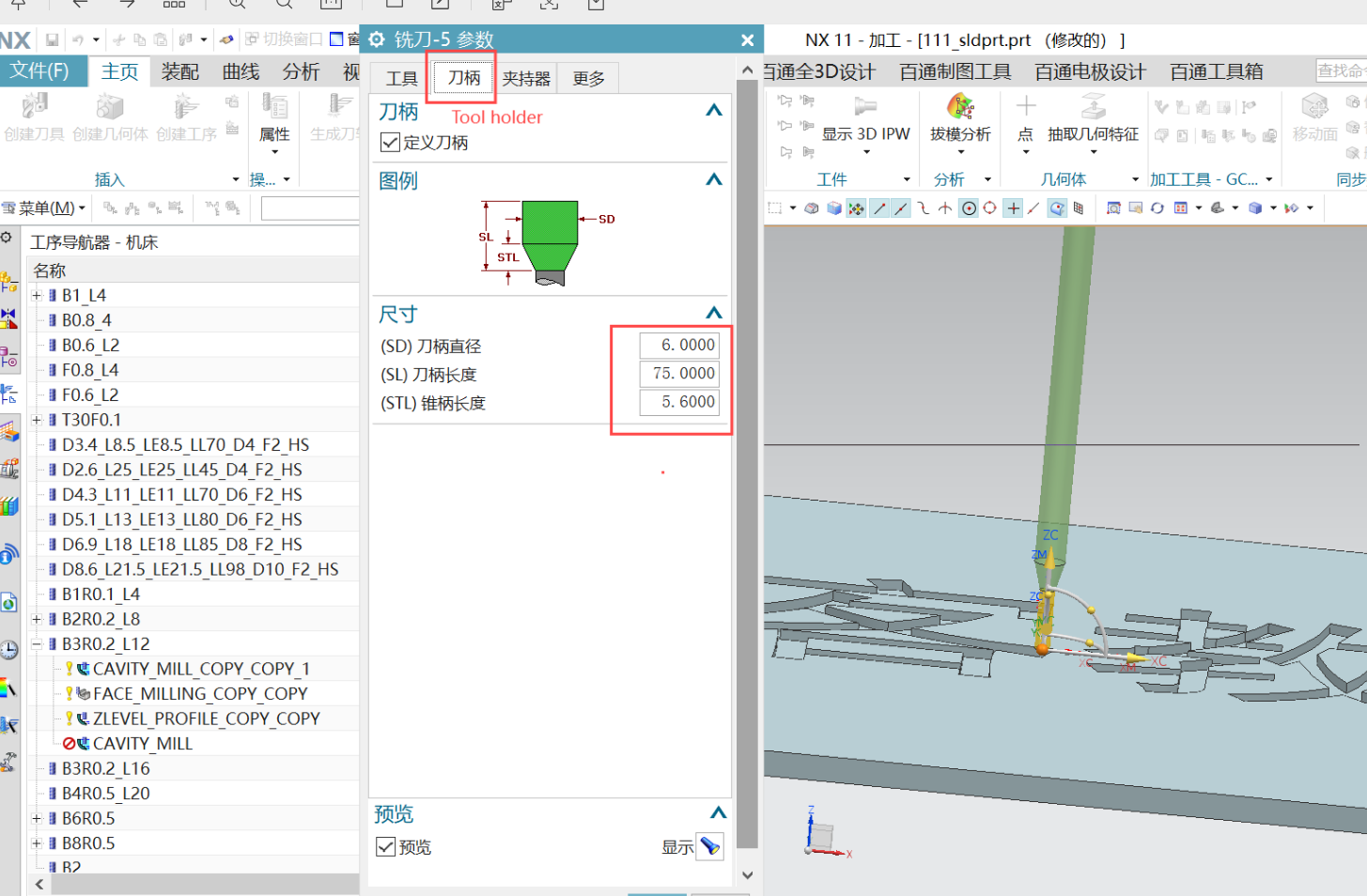Open the 分析 ribbon tab
This screenshot has width=1367, height=896.
point(301,71)
